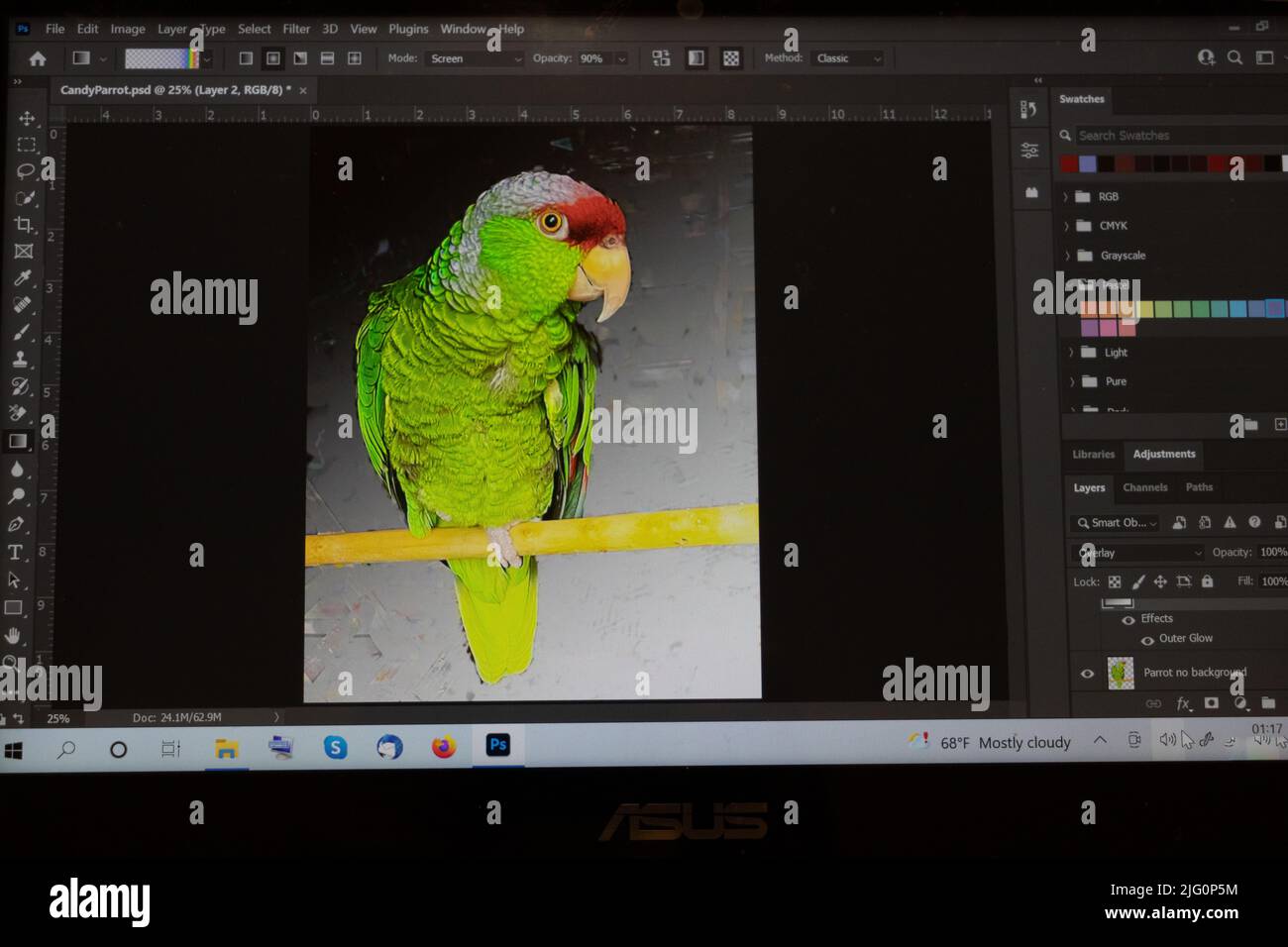Select the Dodge tool
This screenshot has width=1288, height=947.
[x=17, y=496]
